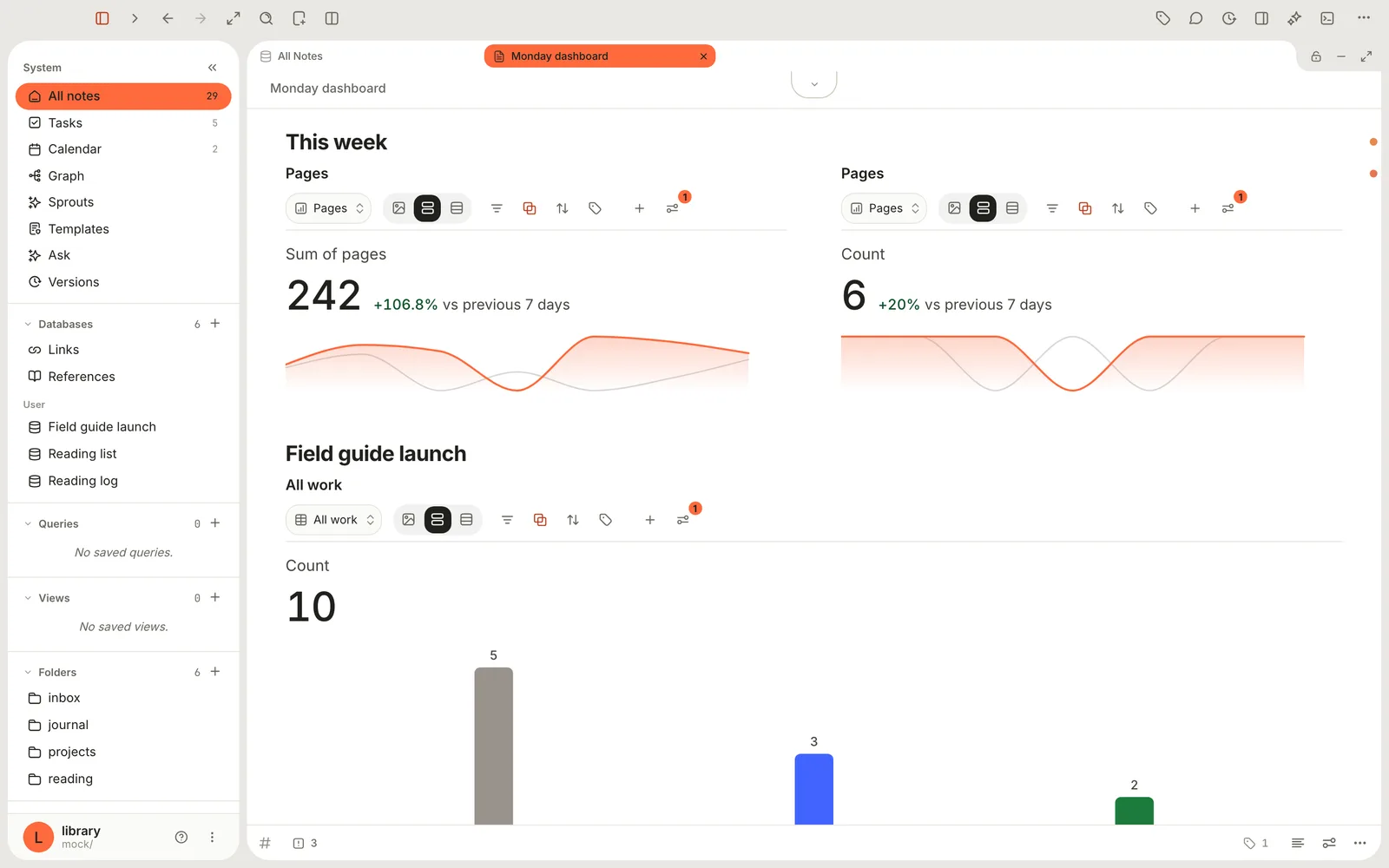Image resolution: width=1389 pixels, height=868 pixels.
Task: Open the Field guide launch database
Action: click(x=123, y=427)
